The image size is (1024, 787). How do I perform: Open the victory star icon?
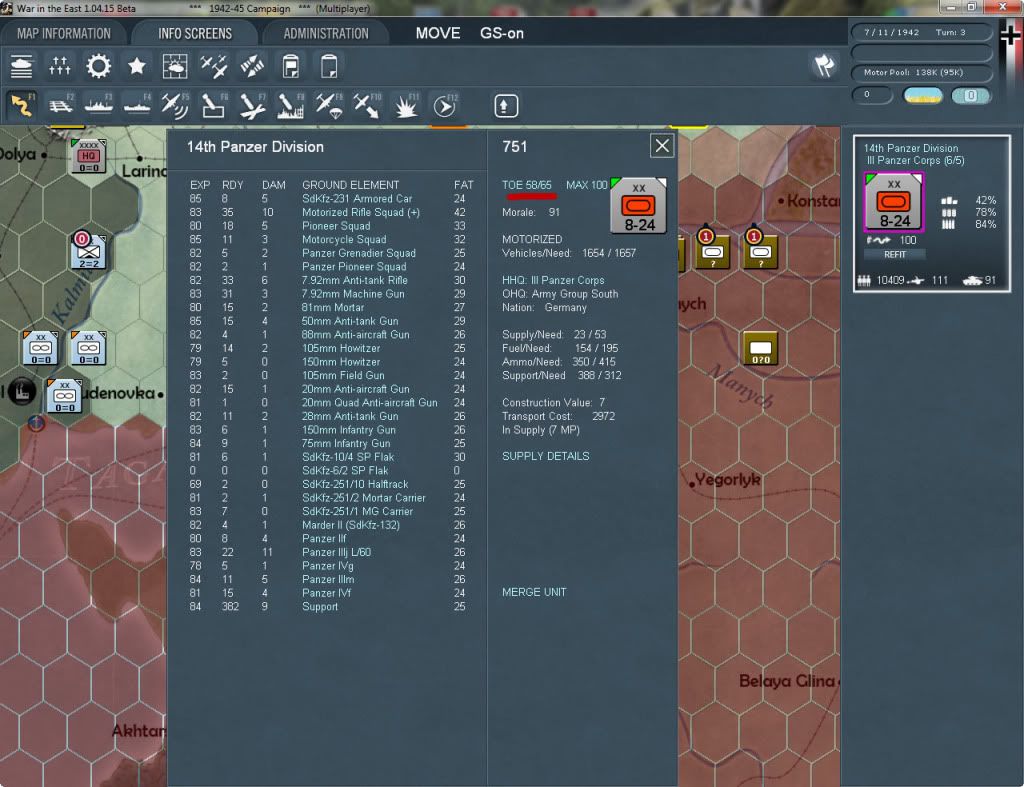click(x=136, y=66)
